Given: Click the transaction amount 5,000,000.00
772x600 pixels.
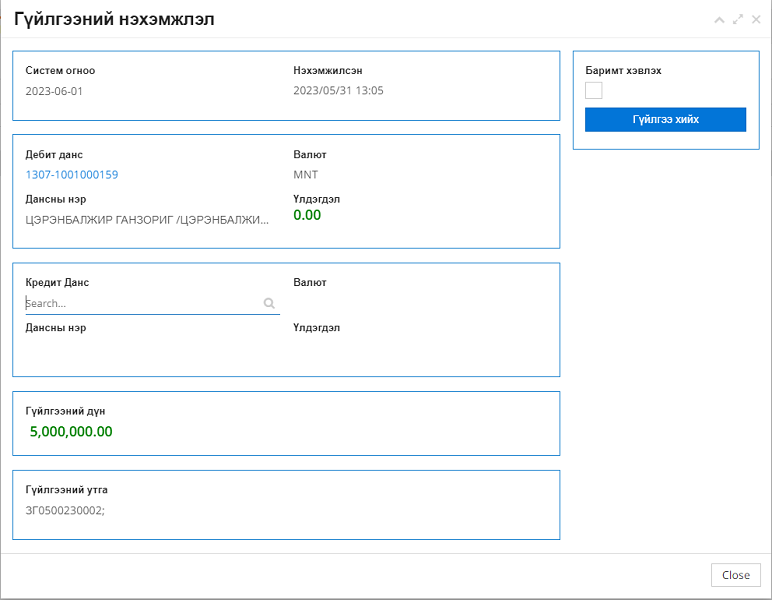Looking at the screenshot, I should click(x=71, y=432).
